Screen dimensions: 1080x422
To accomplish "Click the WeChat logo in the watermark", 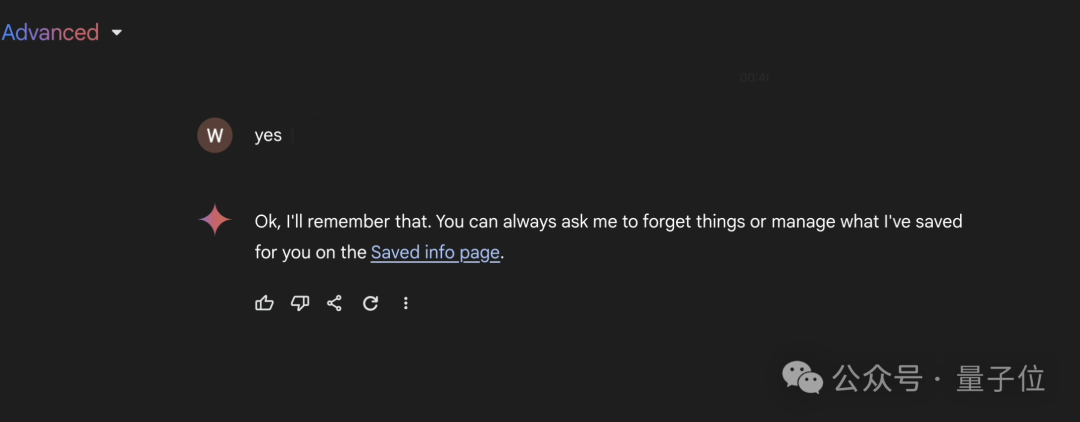I will pos(803,378).
